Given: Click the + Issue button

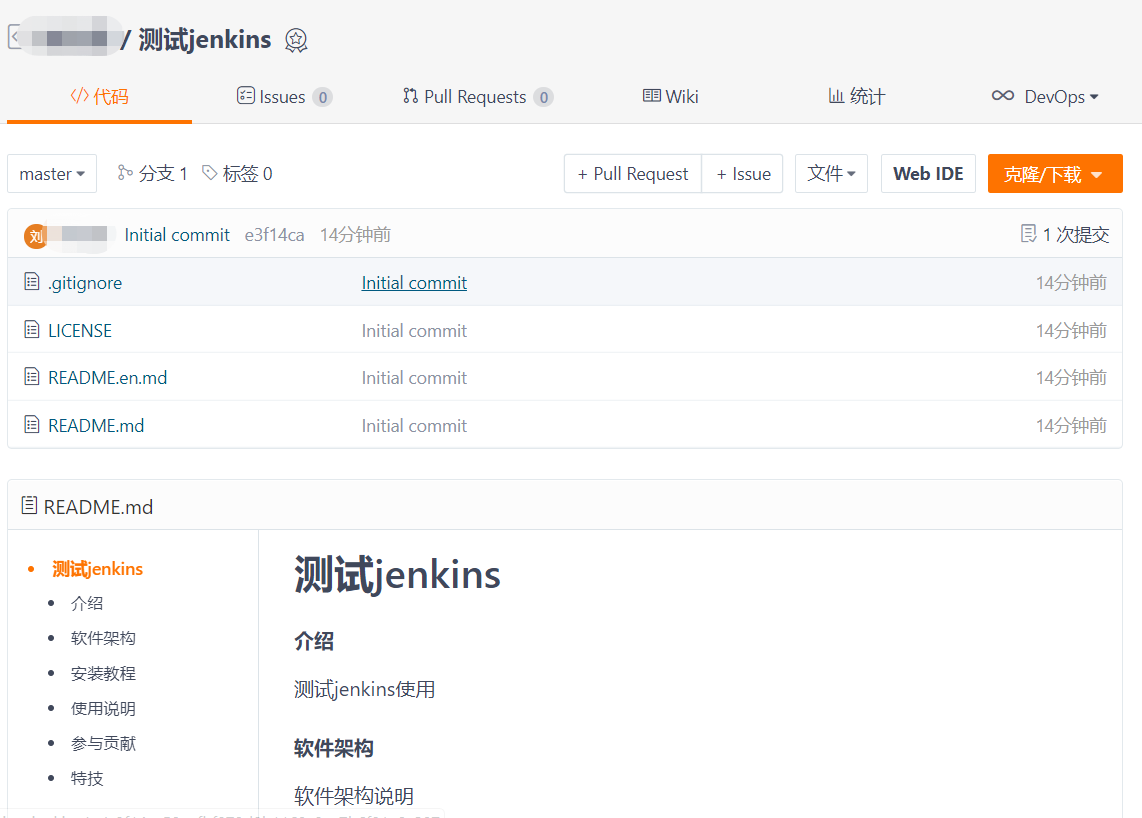Looking at the screenshot, I should [743, 174].
